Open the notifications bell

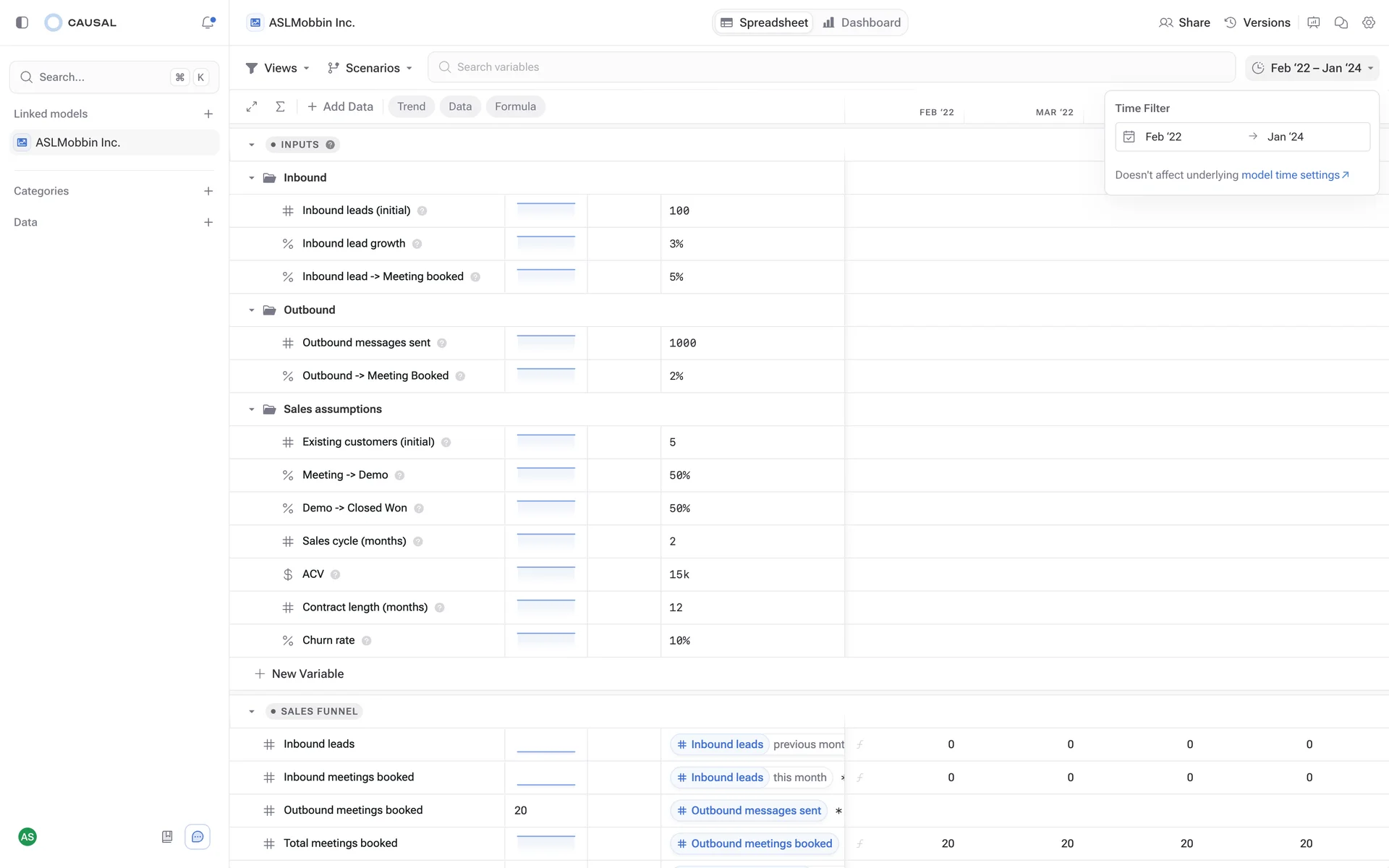point(208,22)
